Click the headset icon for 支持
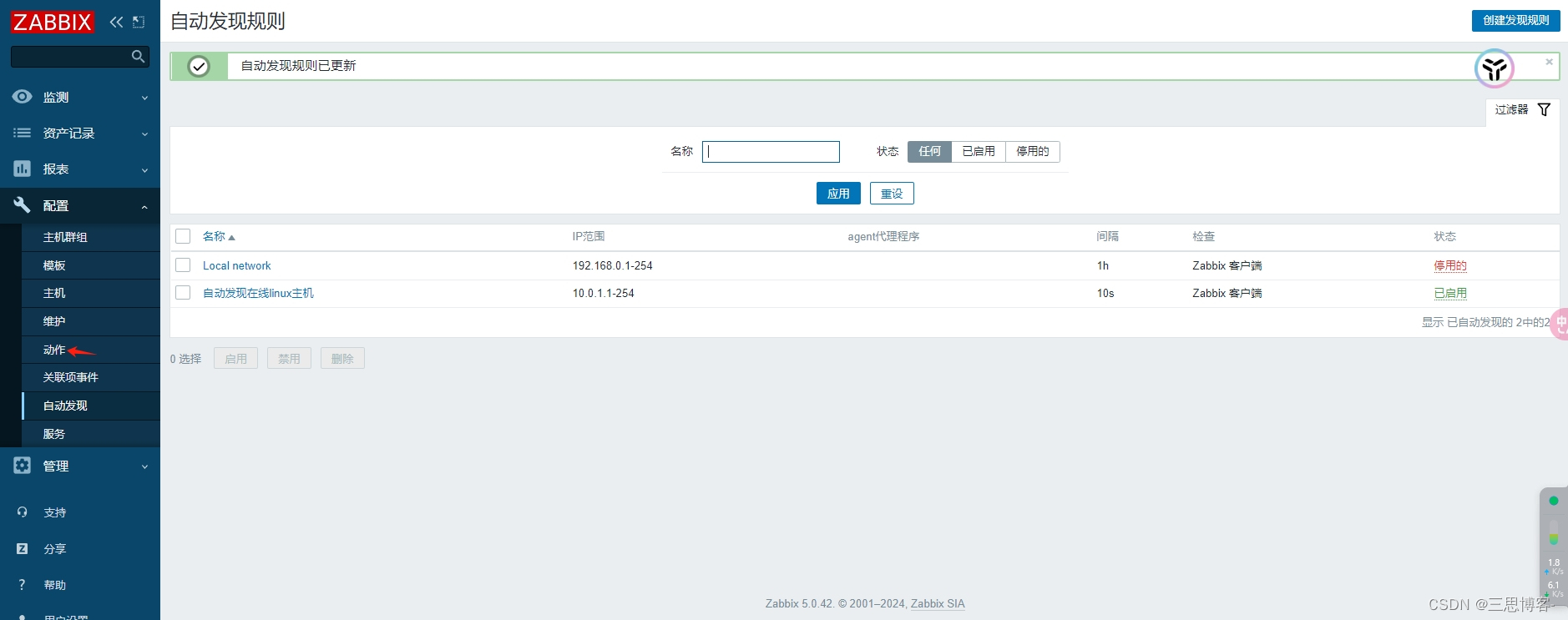Viewport: 1568px width, 620px height. 23,512
